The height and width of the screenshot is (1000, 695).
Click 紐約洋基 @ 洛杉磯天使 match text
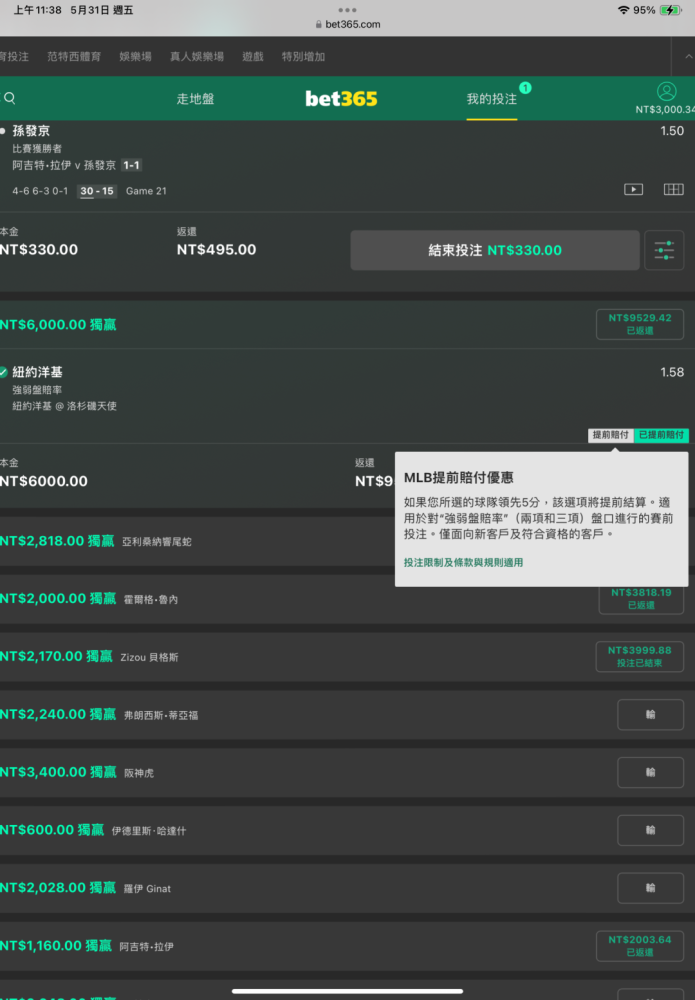click(64, 406)
